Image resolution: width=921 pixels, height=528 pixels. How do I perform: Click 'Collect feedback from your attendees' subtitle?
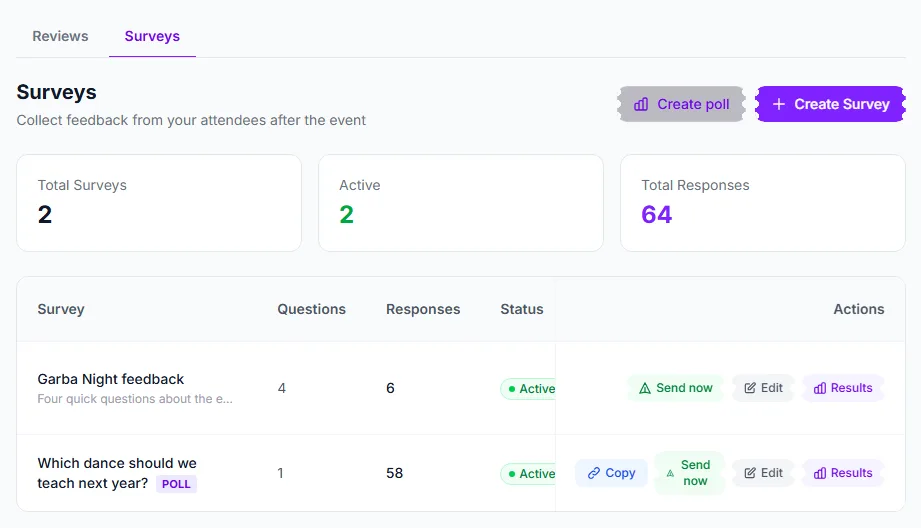pos(191,120)
